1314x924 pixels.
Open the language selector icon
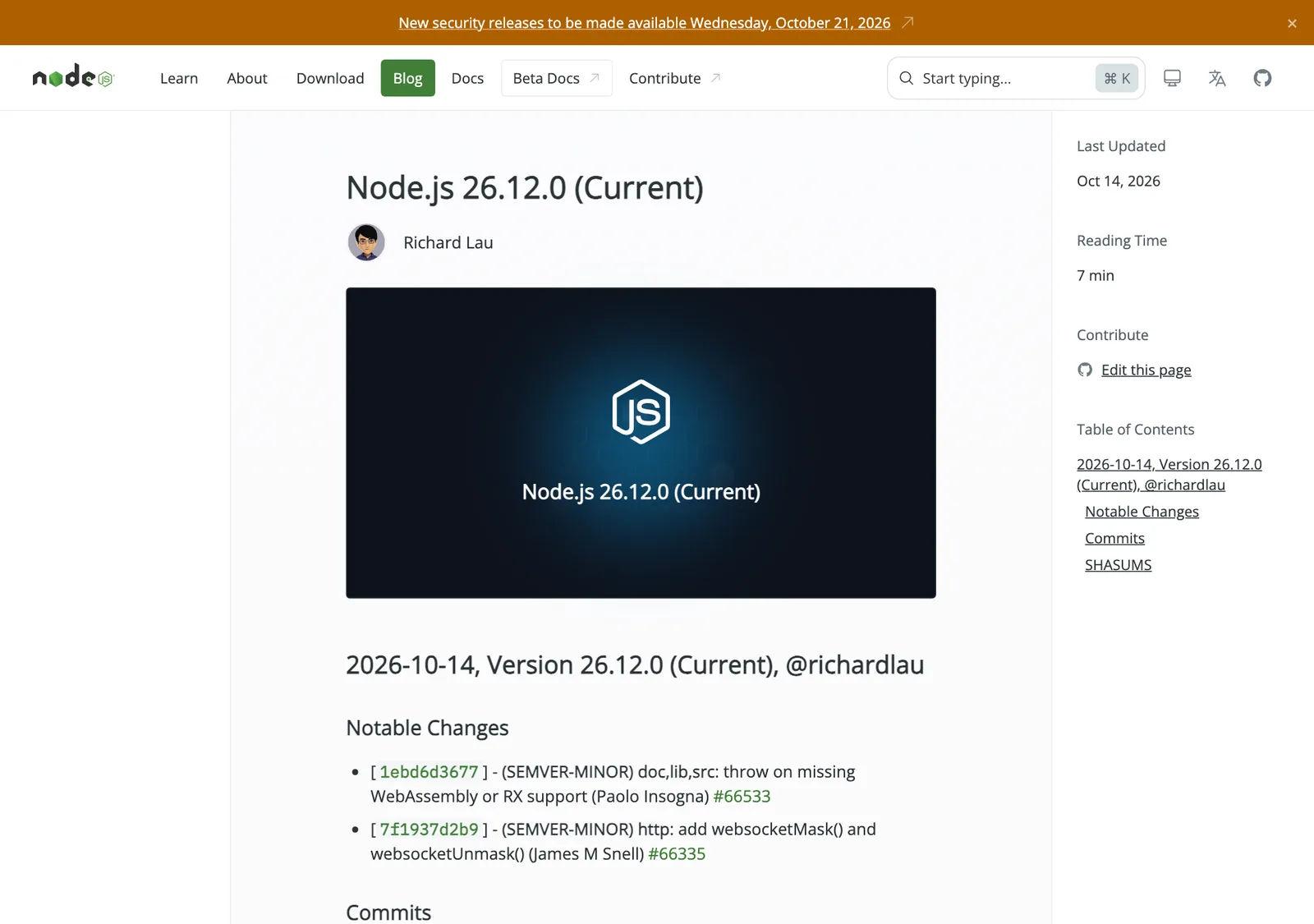[1217, 78]
